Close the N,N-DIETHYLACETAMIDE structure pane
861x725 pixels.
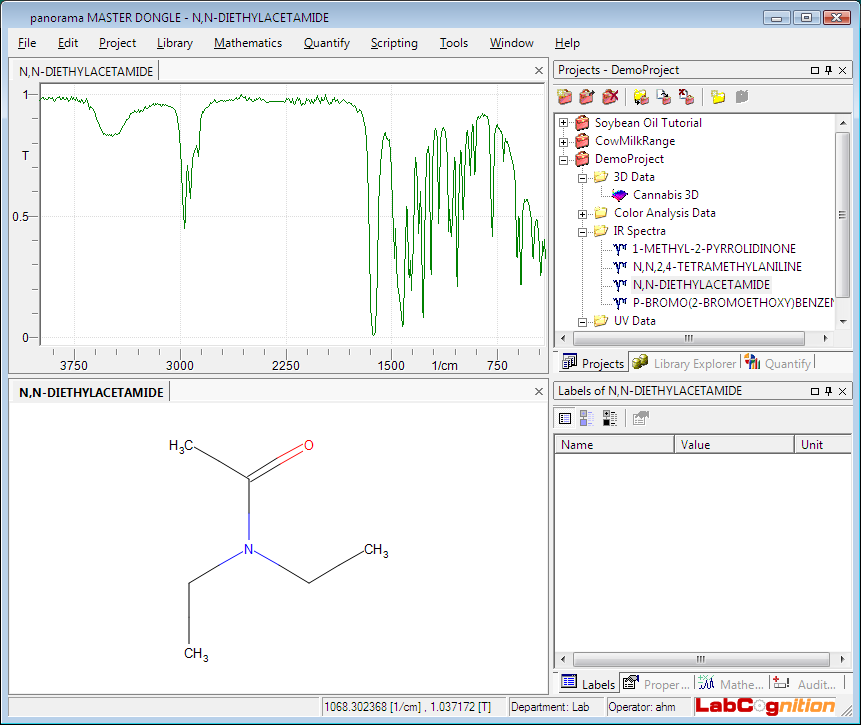point(539,392)
